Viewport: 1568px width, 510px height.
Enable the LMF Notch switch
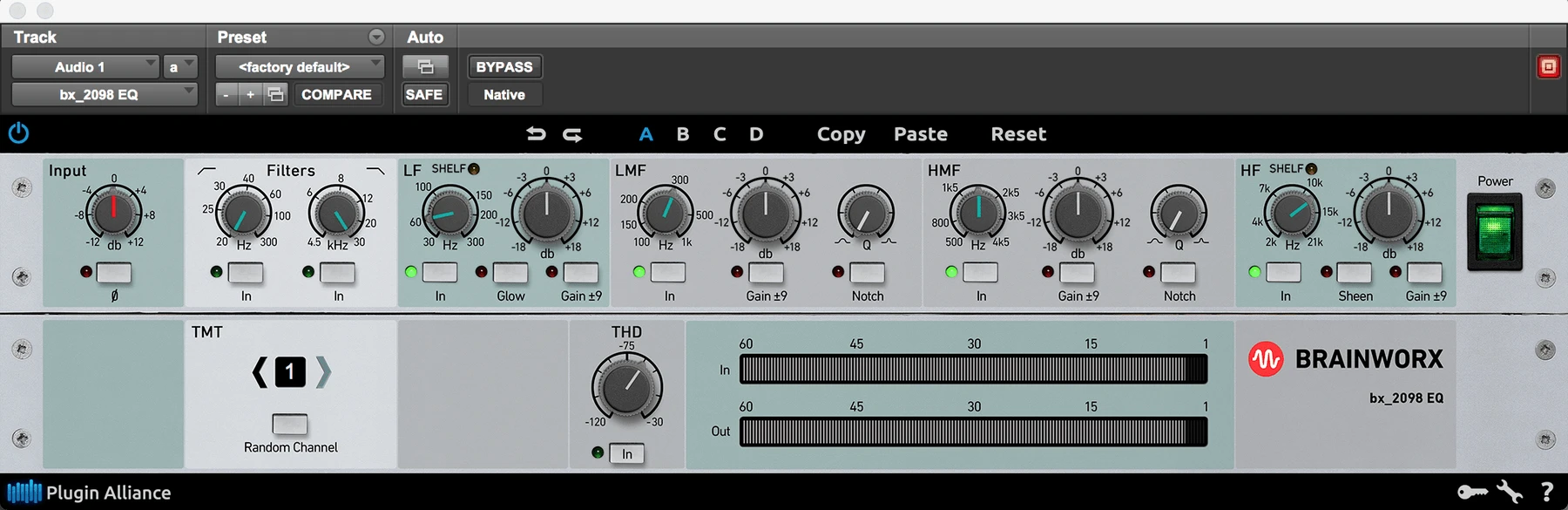tap(867, 273)
